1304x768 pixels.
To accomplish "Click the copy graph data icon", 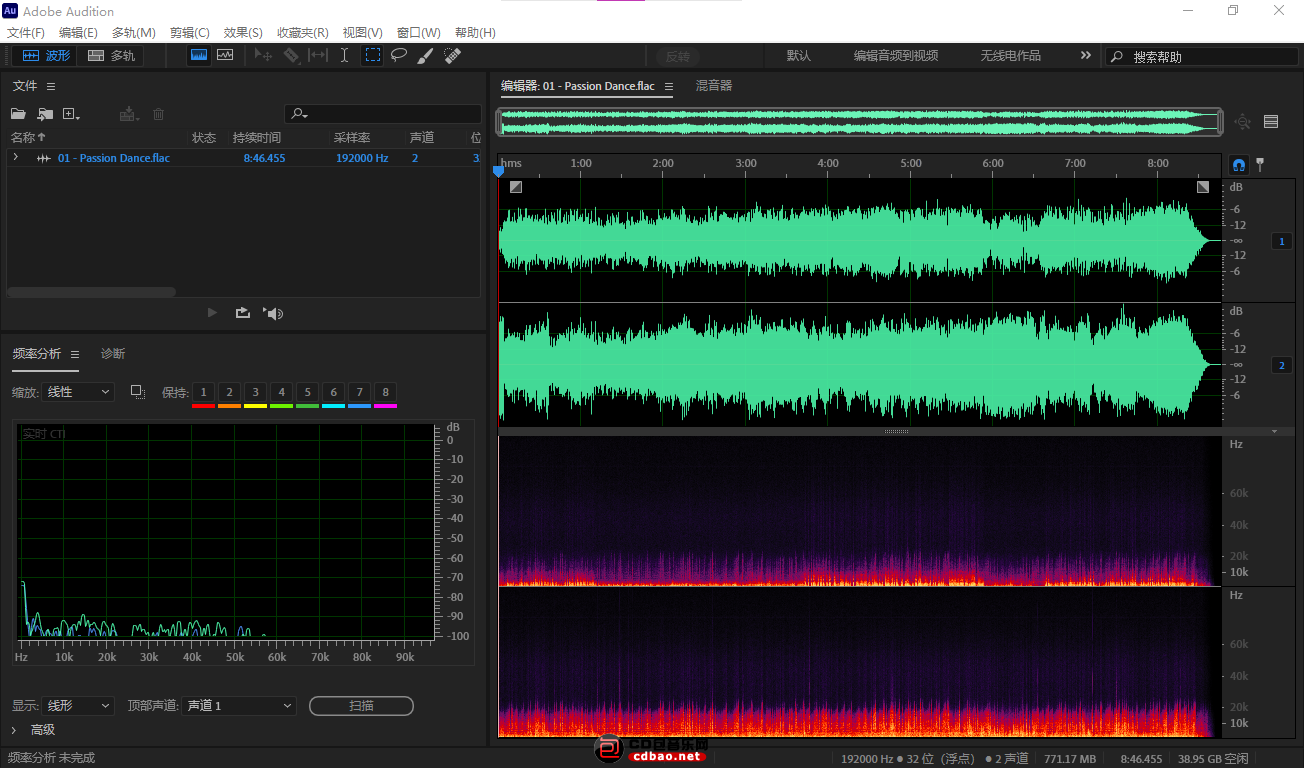I will 138,392.
